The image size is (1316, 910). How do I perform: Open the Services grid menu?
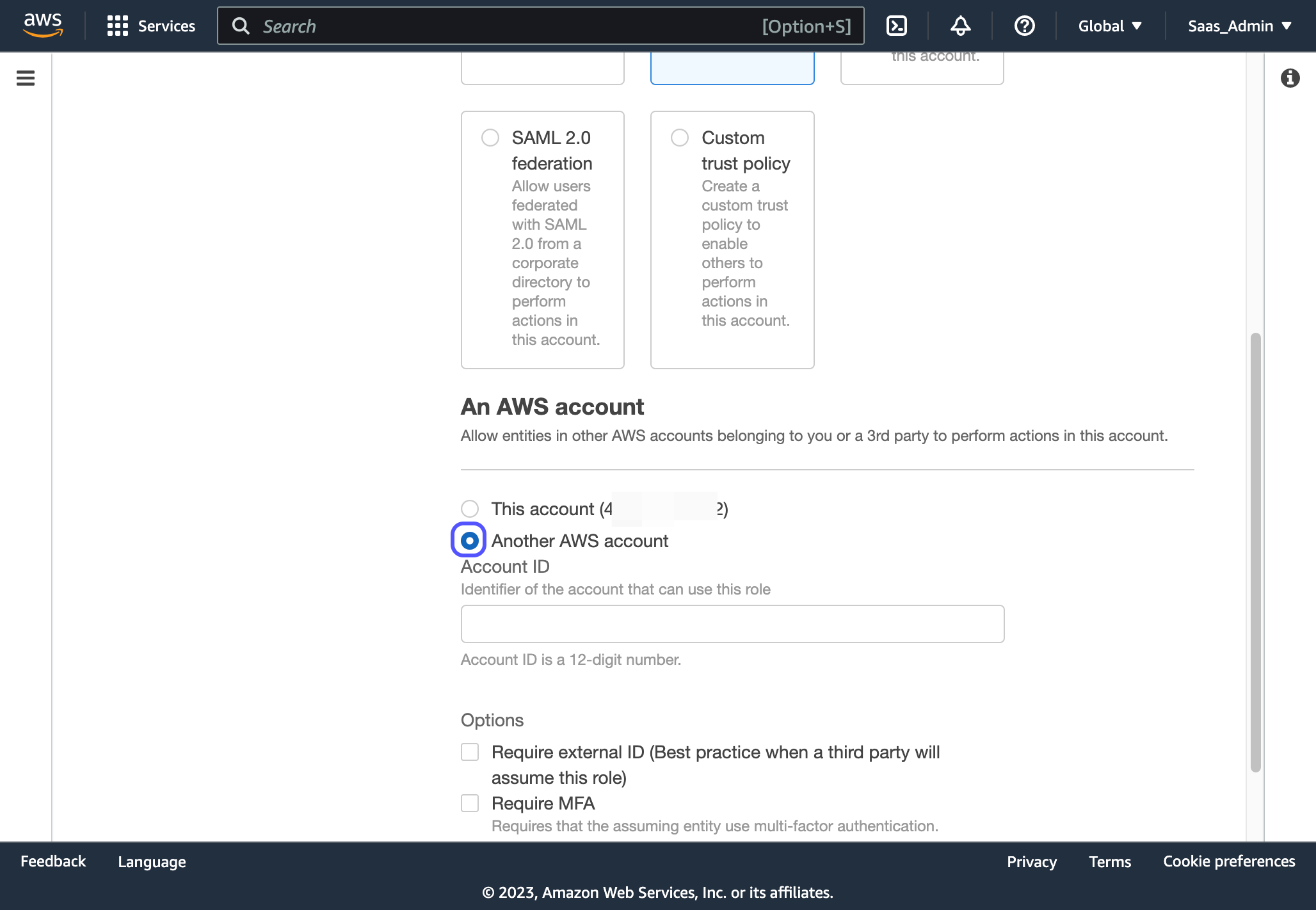tap(151, 26)
